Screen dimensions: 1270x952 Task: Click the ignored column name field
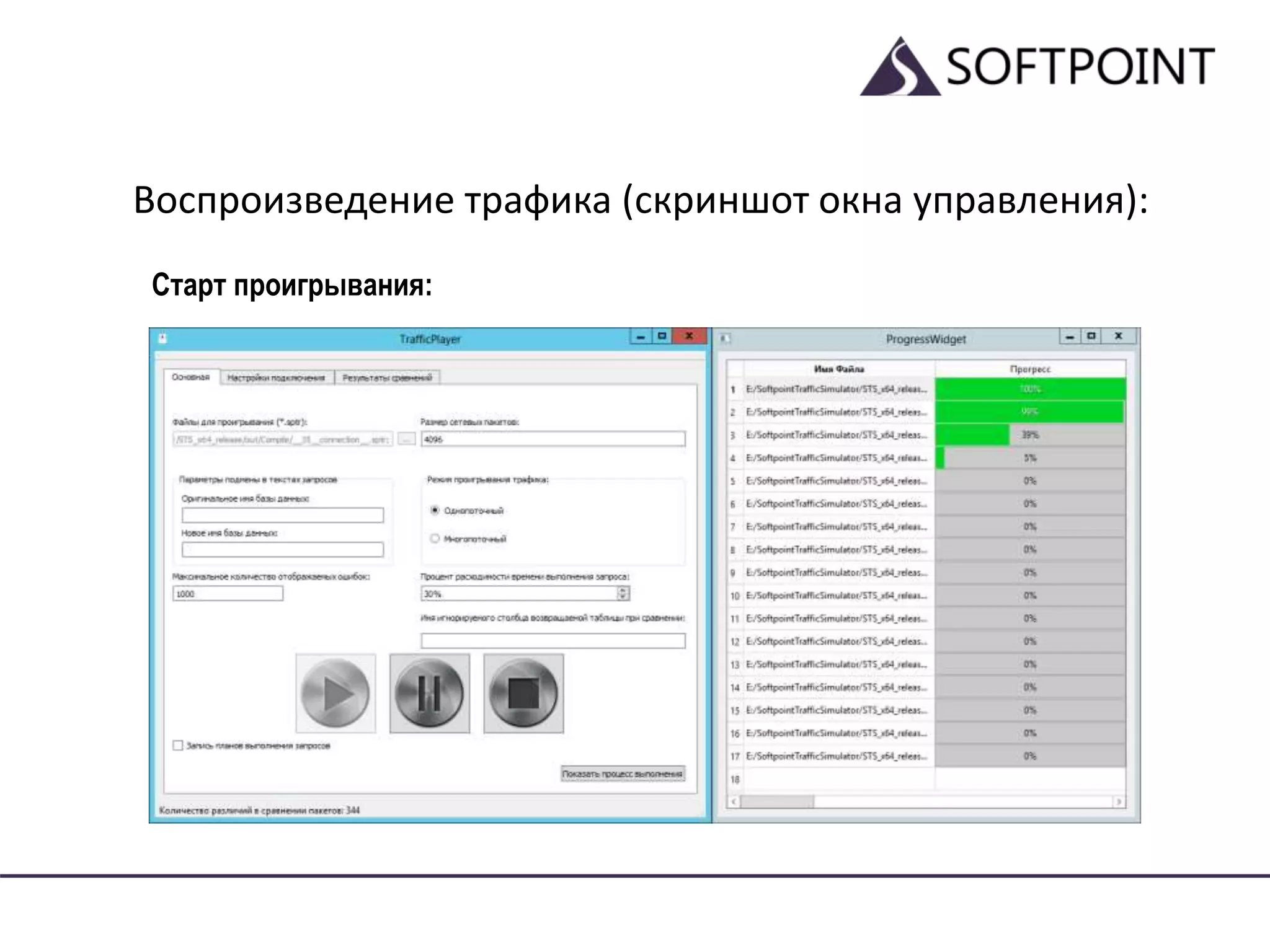[x=553, y=641]
